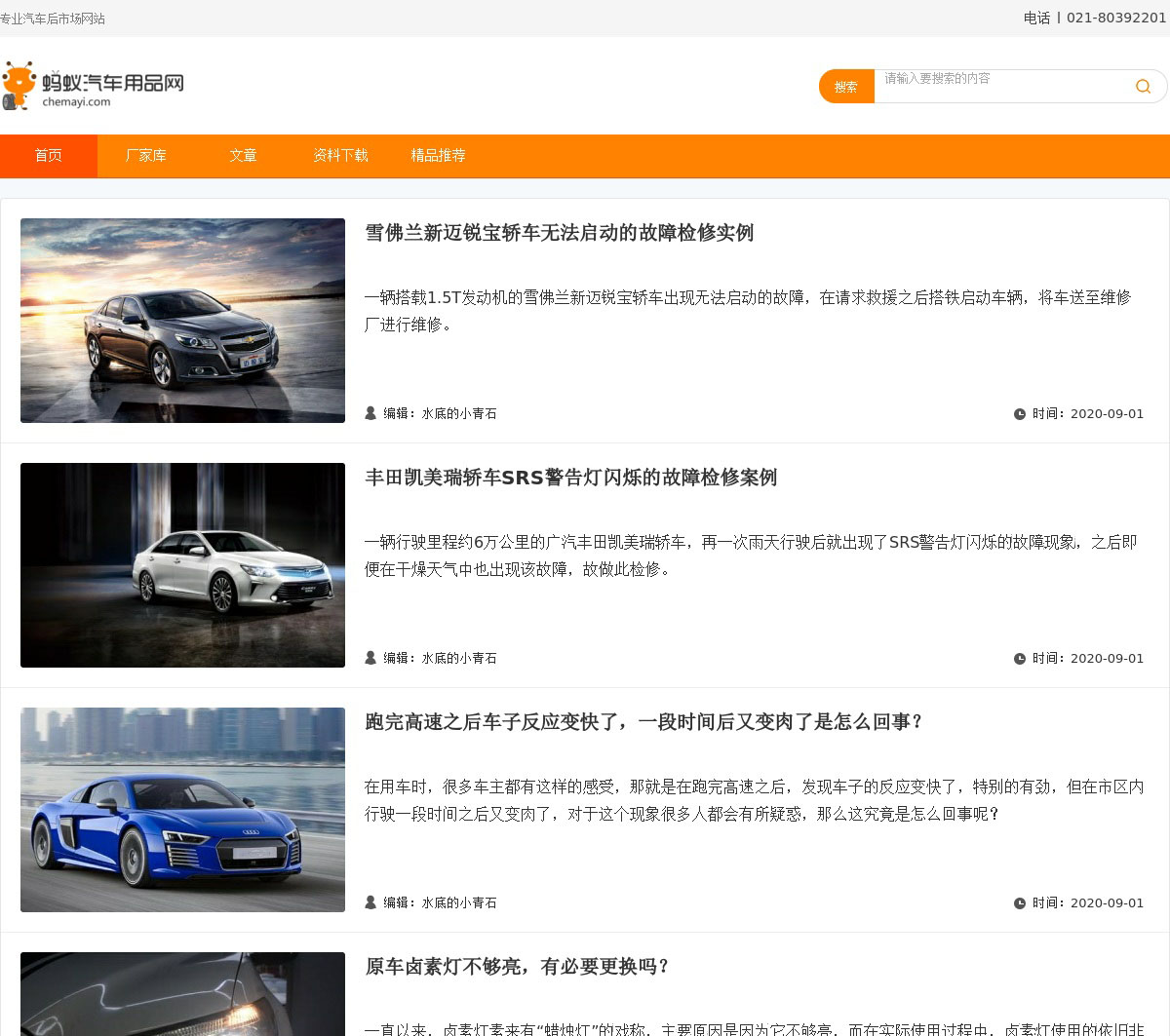The image size is (1170, 1036).
Task: Open the 资料下载 navigation item
Action: pos(340,156)
